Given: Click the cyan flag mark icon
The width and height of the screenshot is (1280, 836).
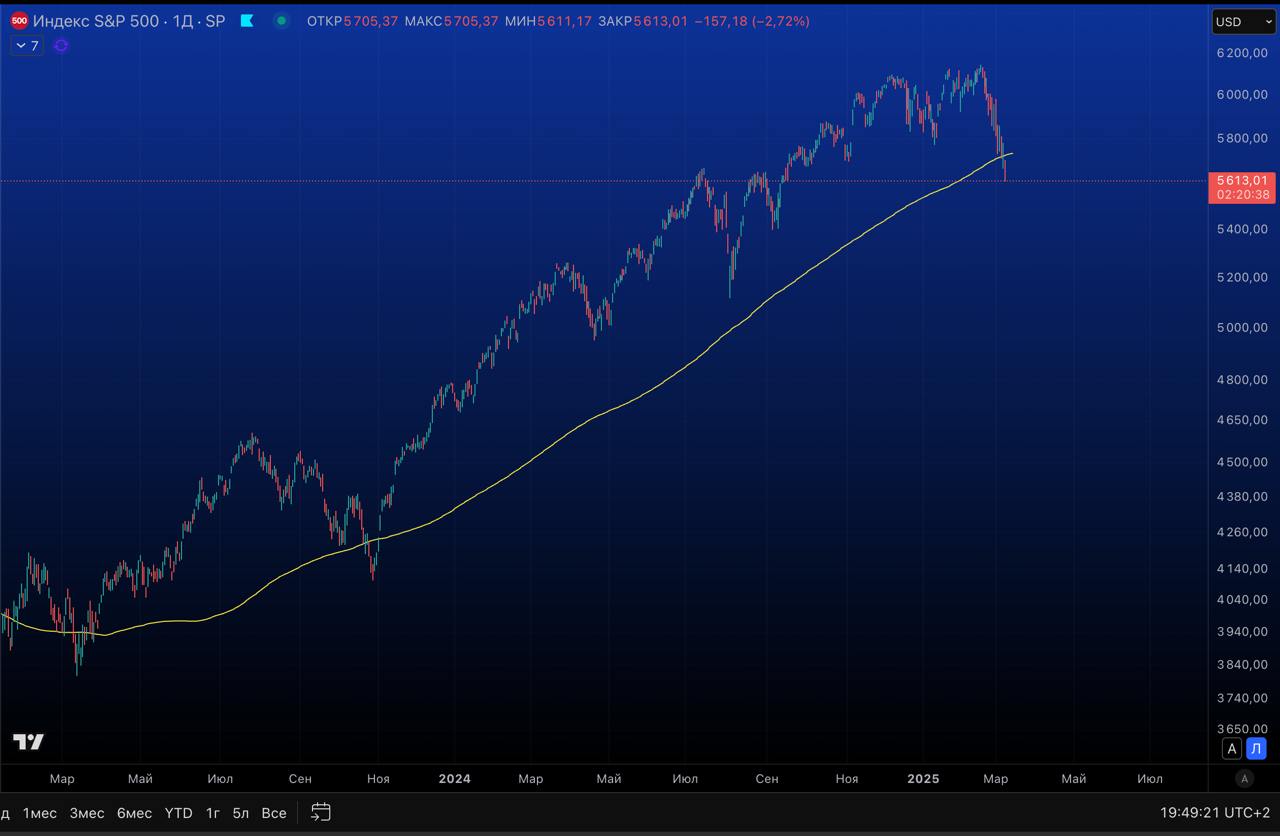Looking at the screenshot, I should pyautogui.click(x=247, y=21).
